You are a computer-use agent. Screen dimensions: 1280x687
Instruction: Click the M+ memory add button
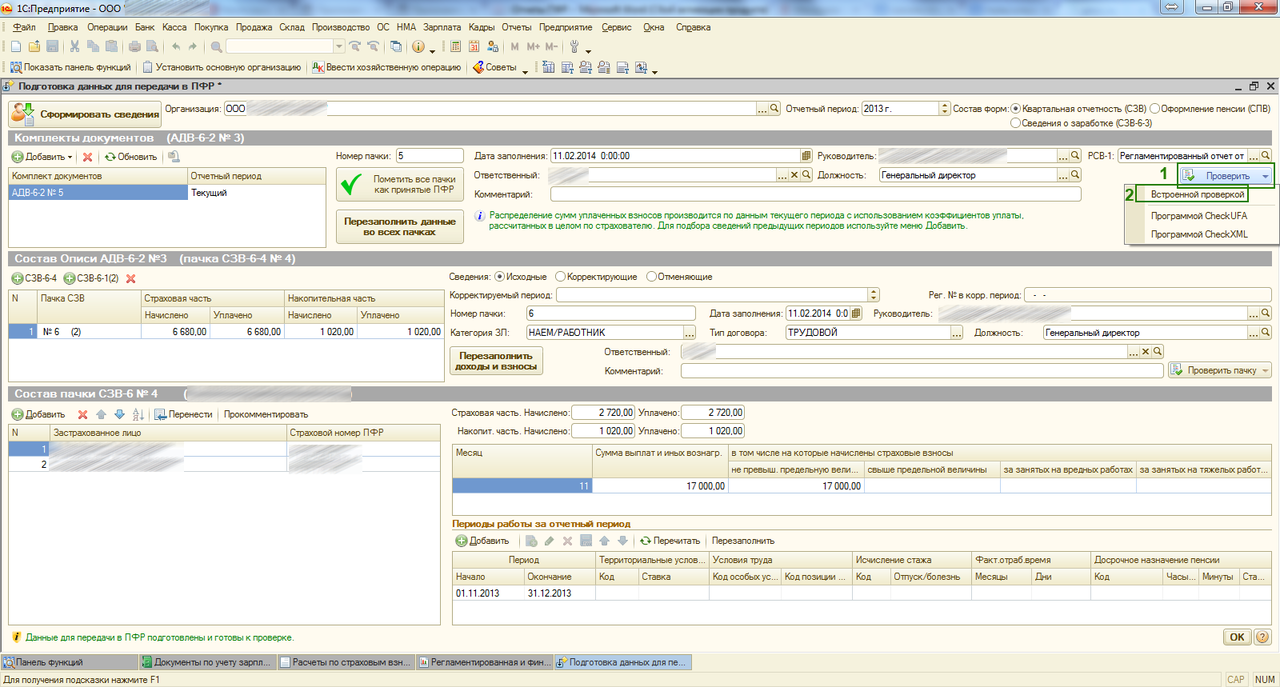click(x=533, y=47)
